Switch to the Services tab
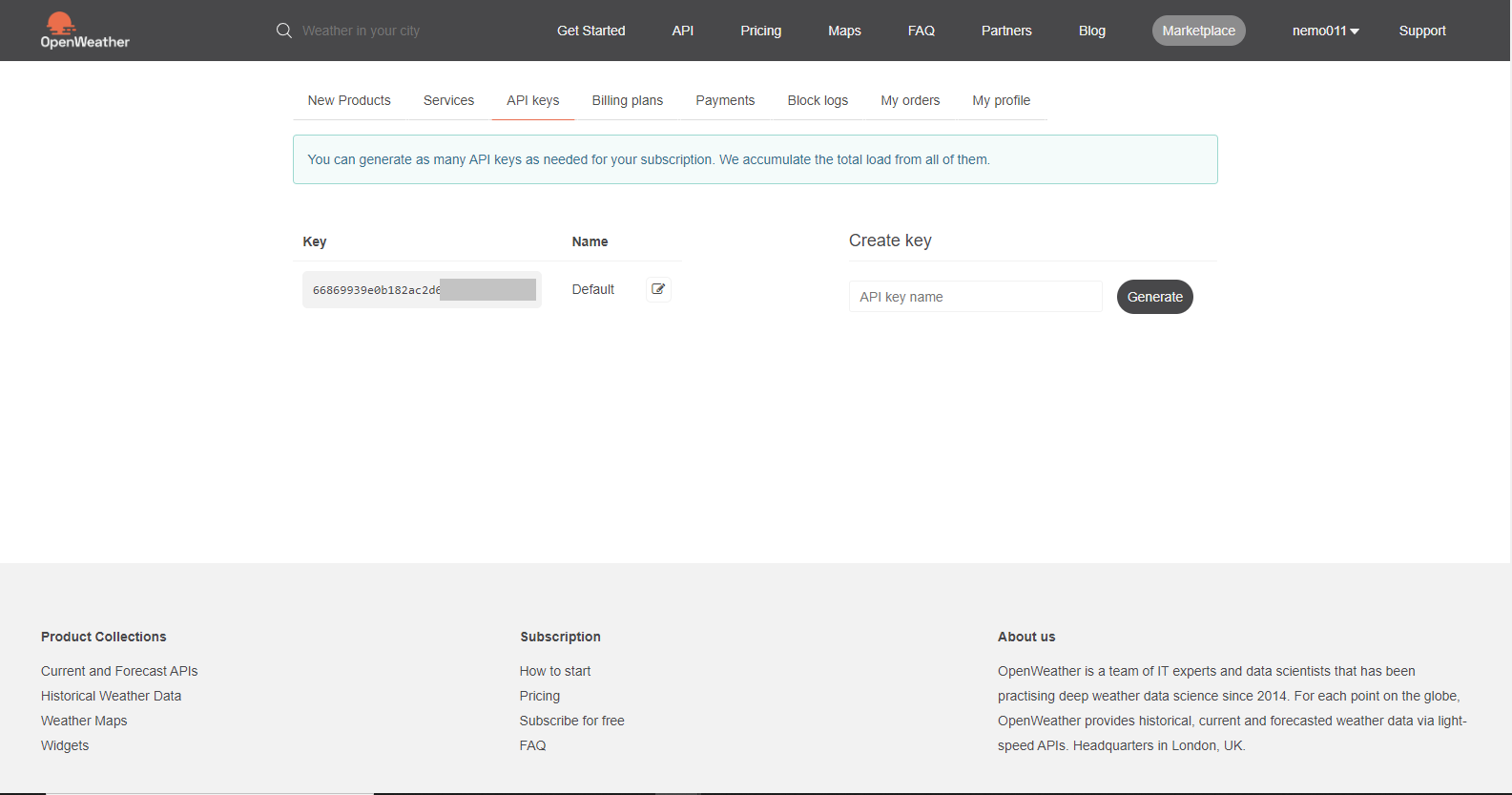 [x=448, y=100]
